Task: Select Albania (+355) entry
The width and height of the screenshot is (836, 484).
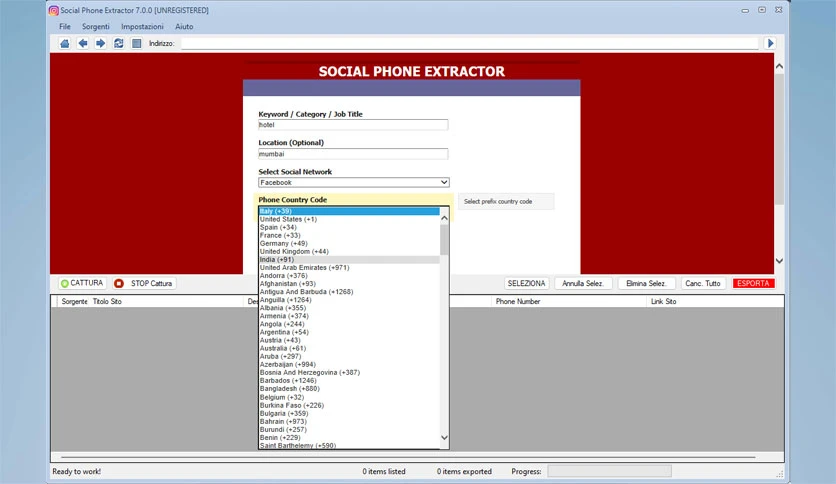Action: tap(349, 308)
